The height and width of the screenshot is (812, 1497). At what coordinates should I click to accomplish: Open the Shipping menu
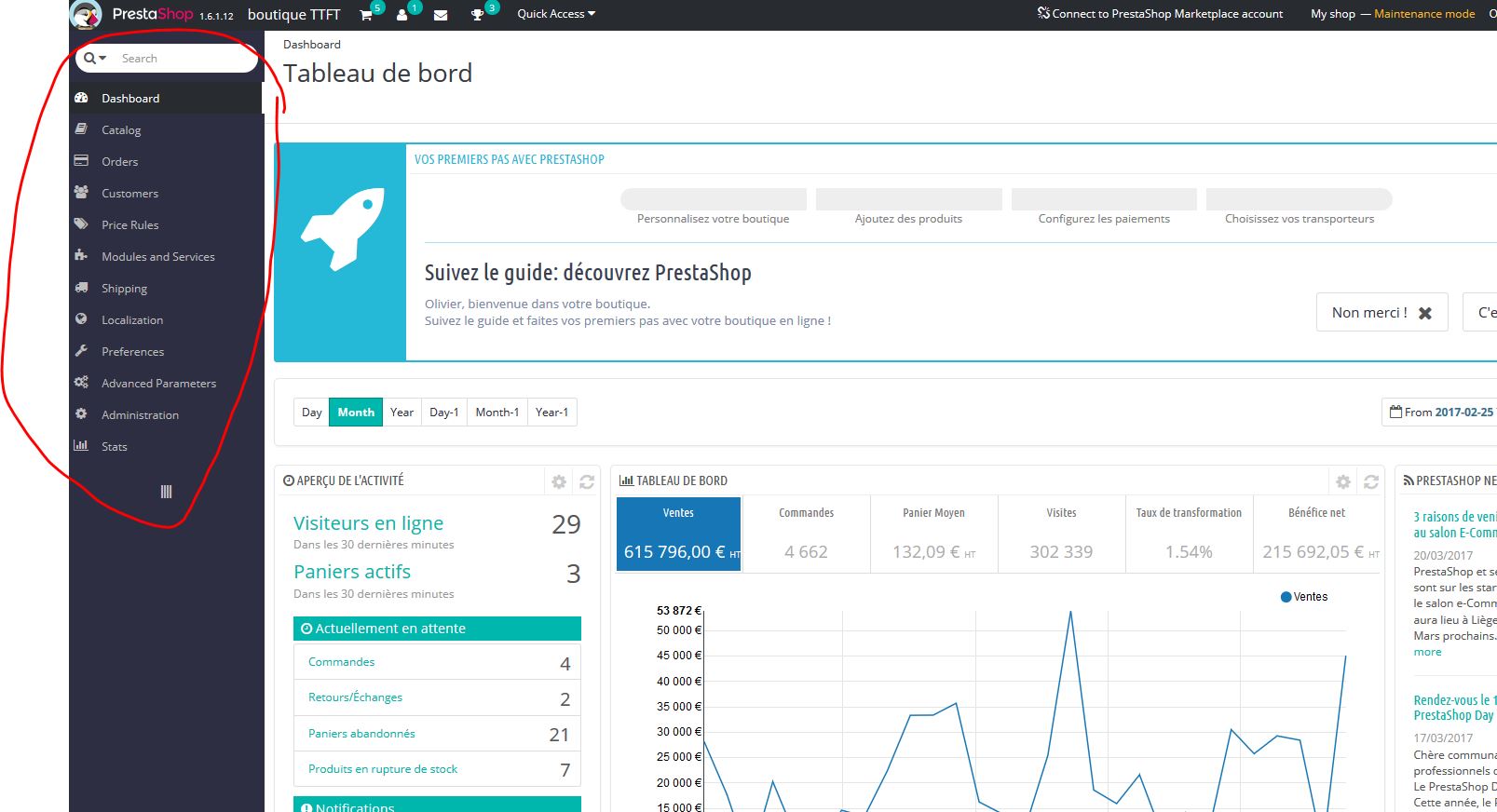click(166, 288)
